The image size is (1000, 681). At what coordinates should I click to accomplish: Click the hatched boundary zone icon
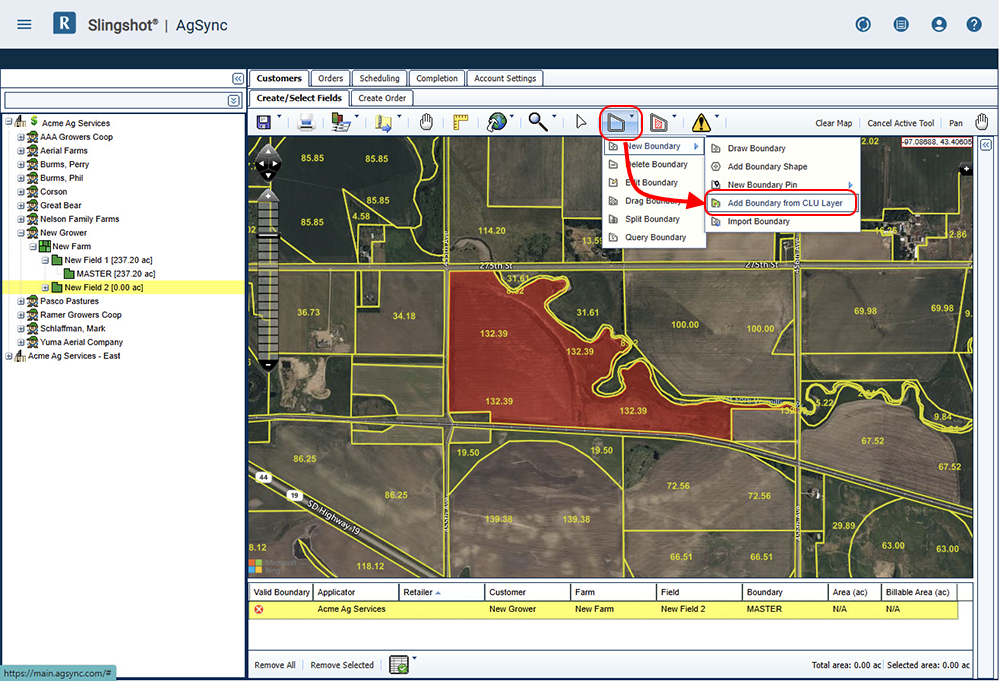[x=659, y=122]
